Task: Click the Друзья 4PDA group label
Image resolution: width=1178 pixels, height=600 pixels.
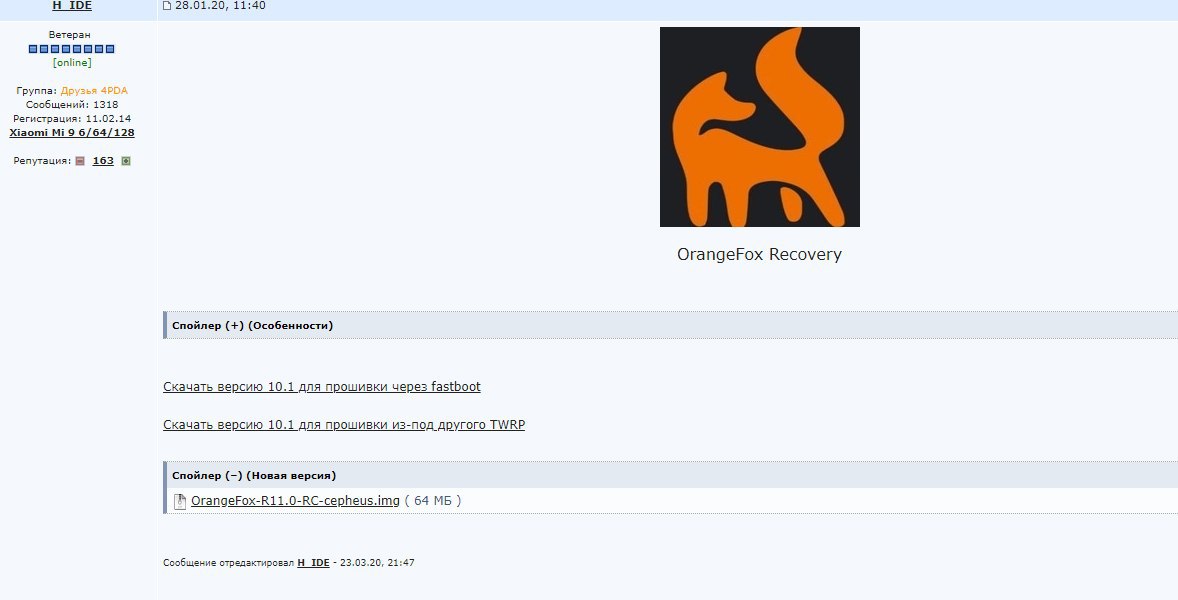Action: click(x=94, y=90)
